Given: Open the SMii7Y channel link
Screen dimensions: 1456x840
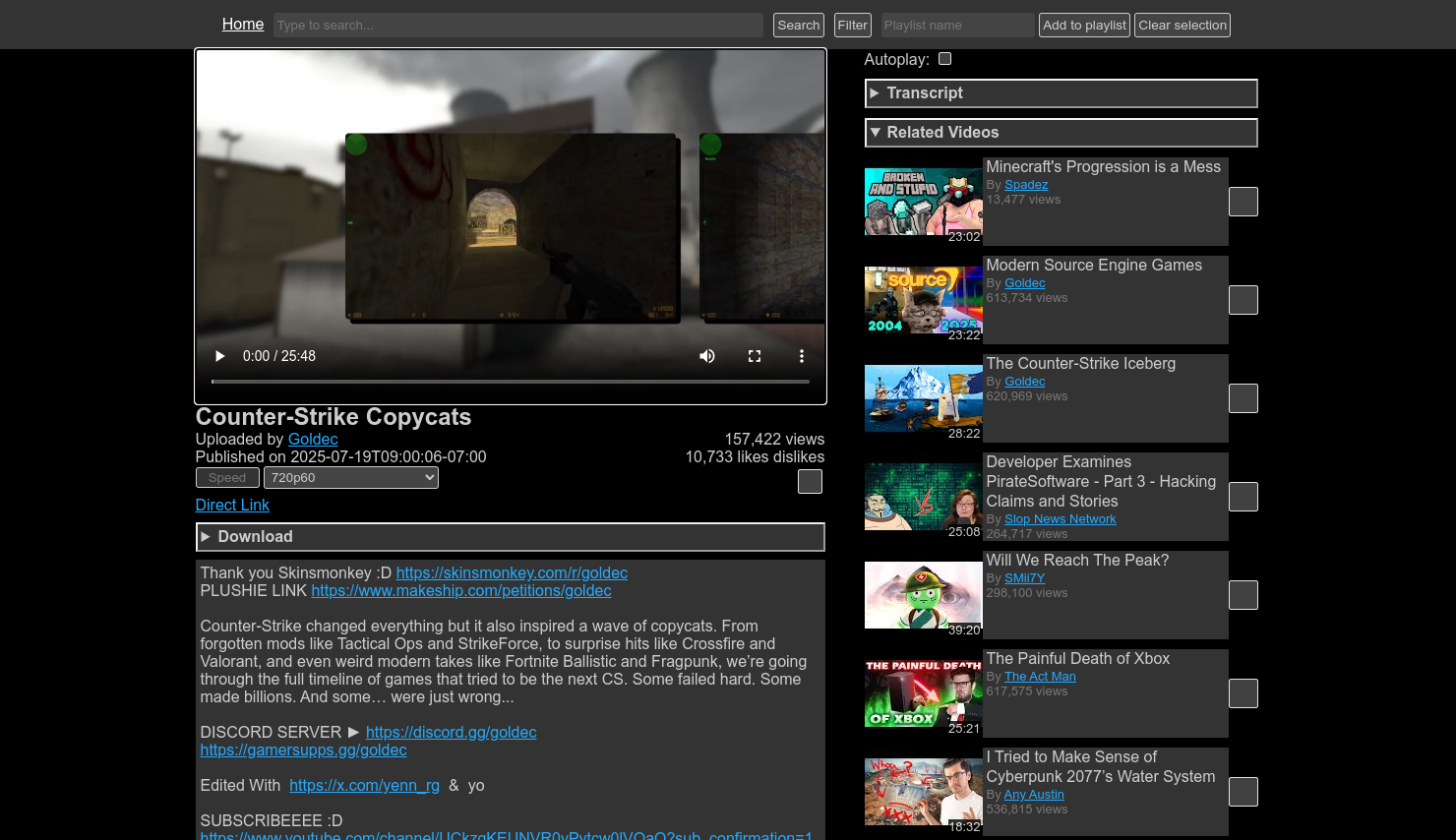Looking at the screenshot, I should [1024, 578].
